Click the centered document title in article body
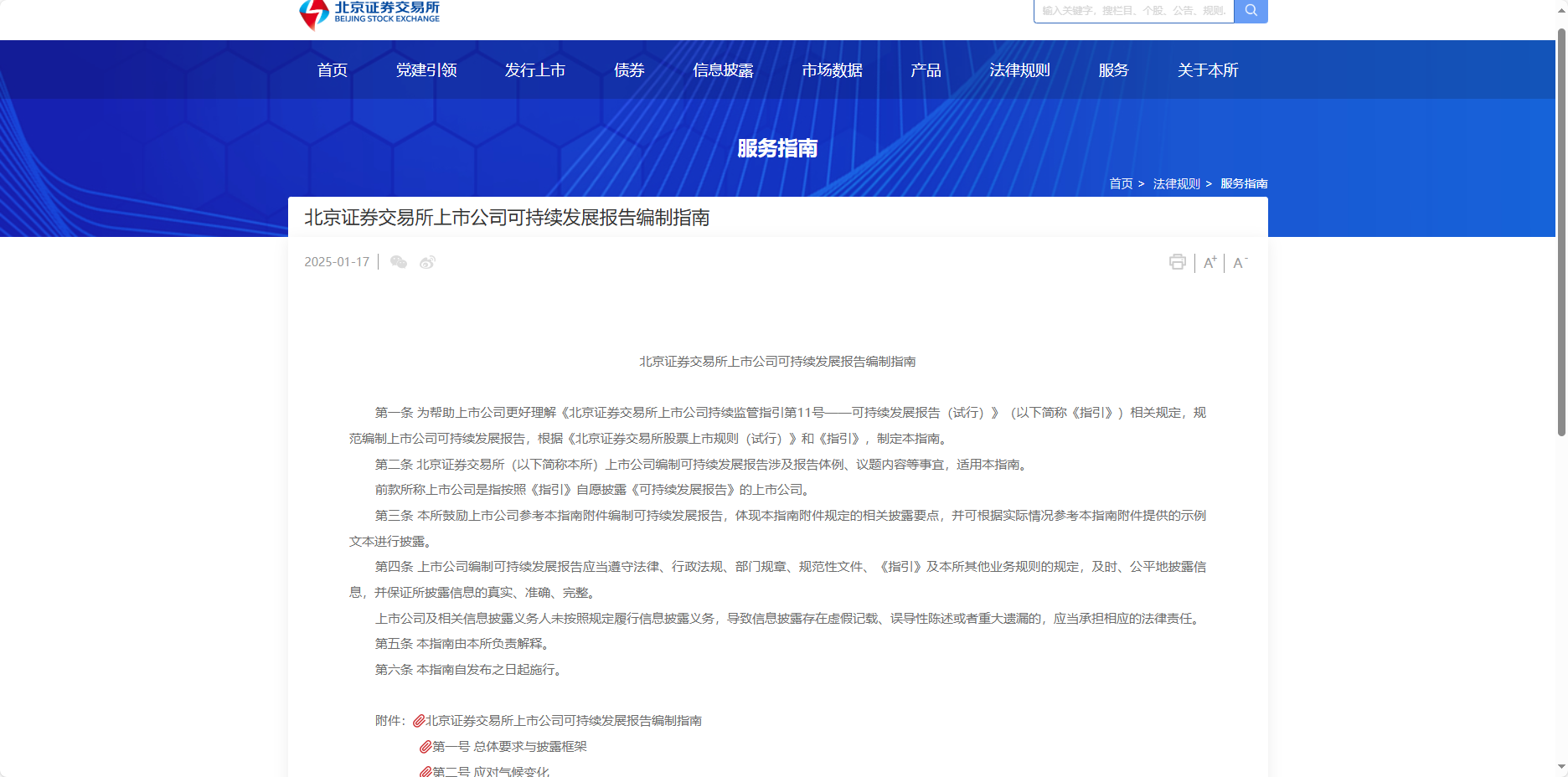The height and width of the screenshot is (777, 1568). coord(777,362)
